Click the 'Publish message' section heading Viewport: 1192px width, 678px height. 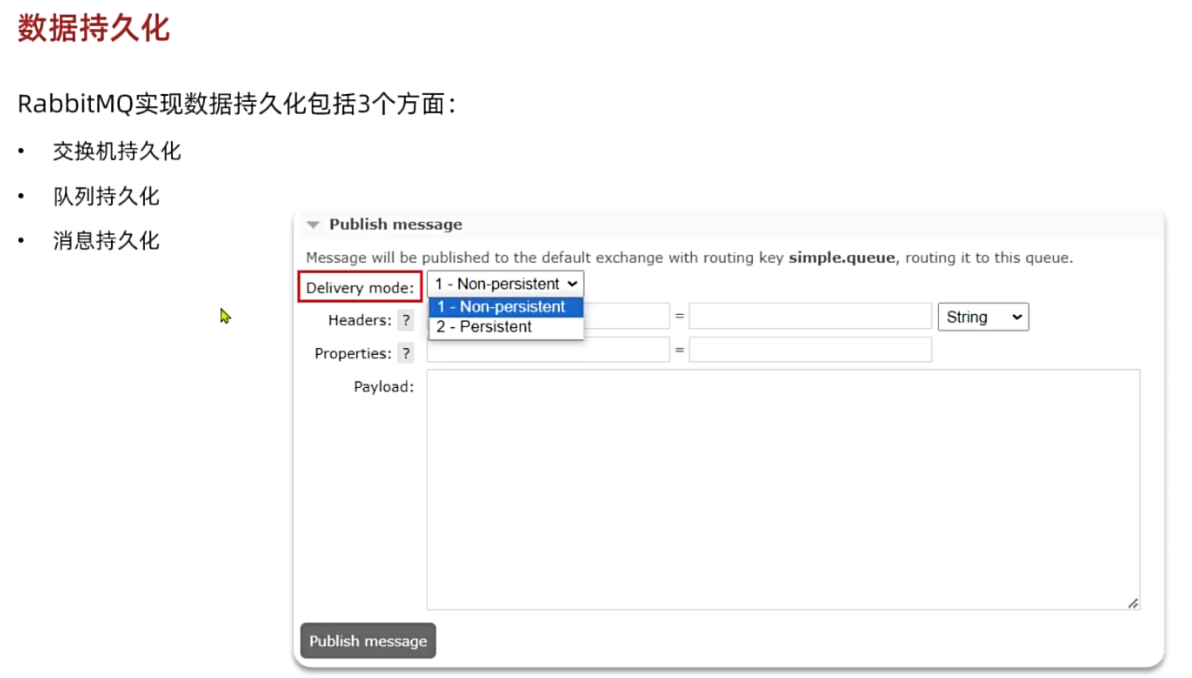click(x=395, y=224)
